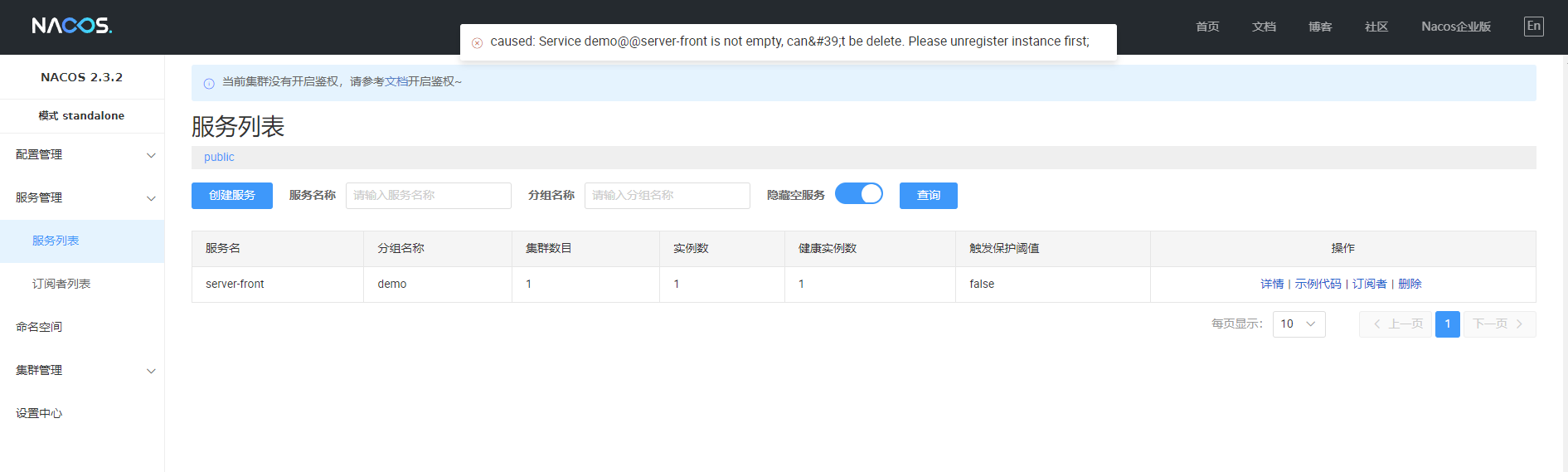
Task: Open 命名空间 in the sidebar
Action: coord(39,327)
